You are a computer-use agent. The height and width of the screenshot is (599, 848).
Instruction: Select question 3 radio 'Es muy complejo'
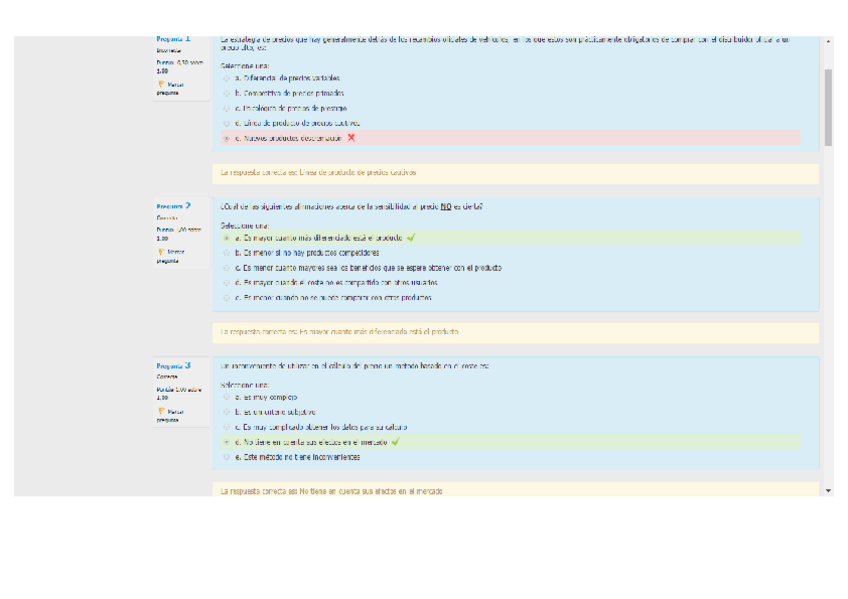tap(227, 397)
